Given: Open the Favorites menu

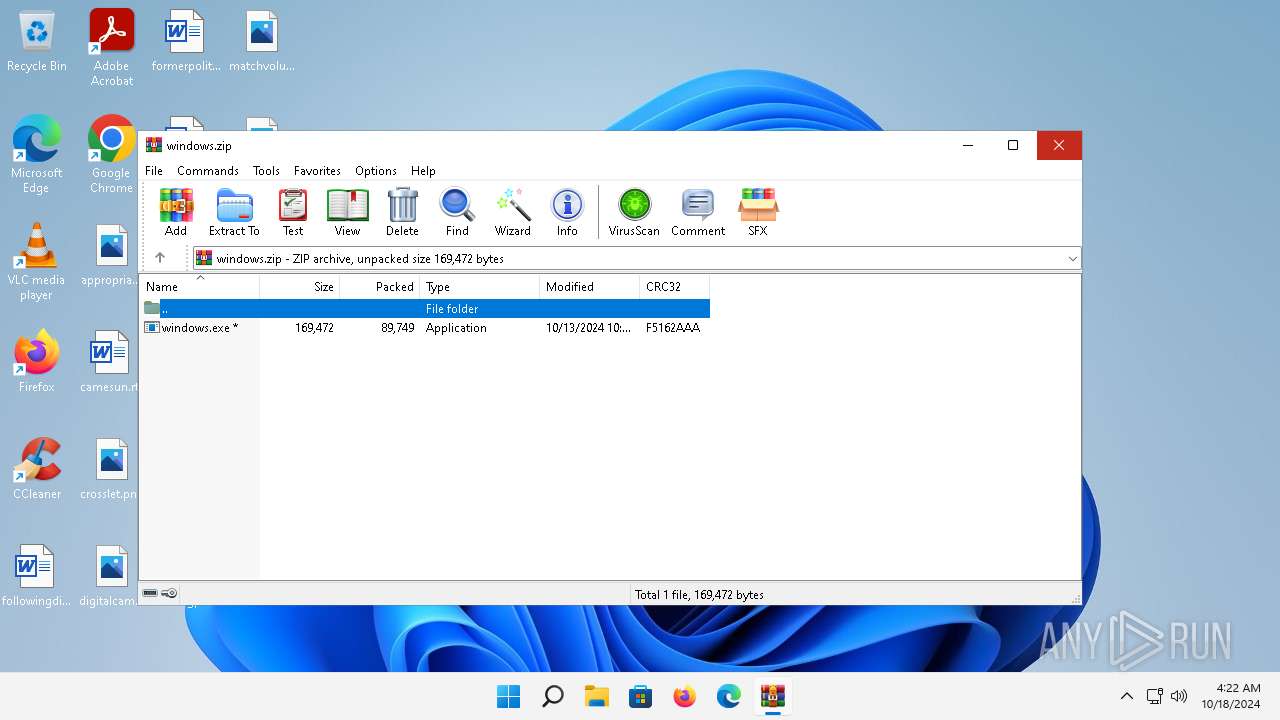Looking at the screenshot, I should pos(317,171).
